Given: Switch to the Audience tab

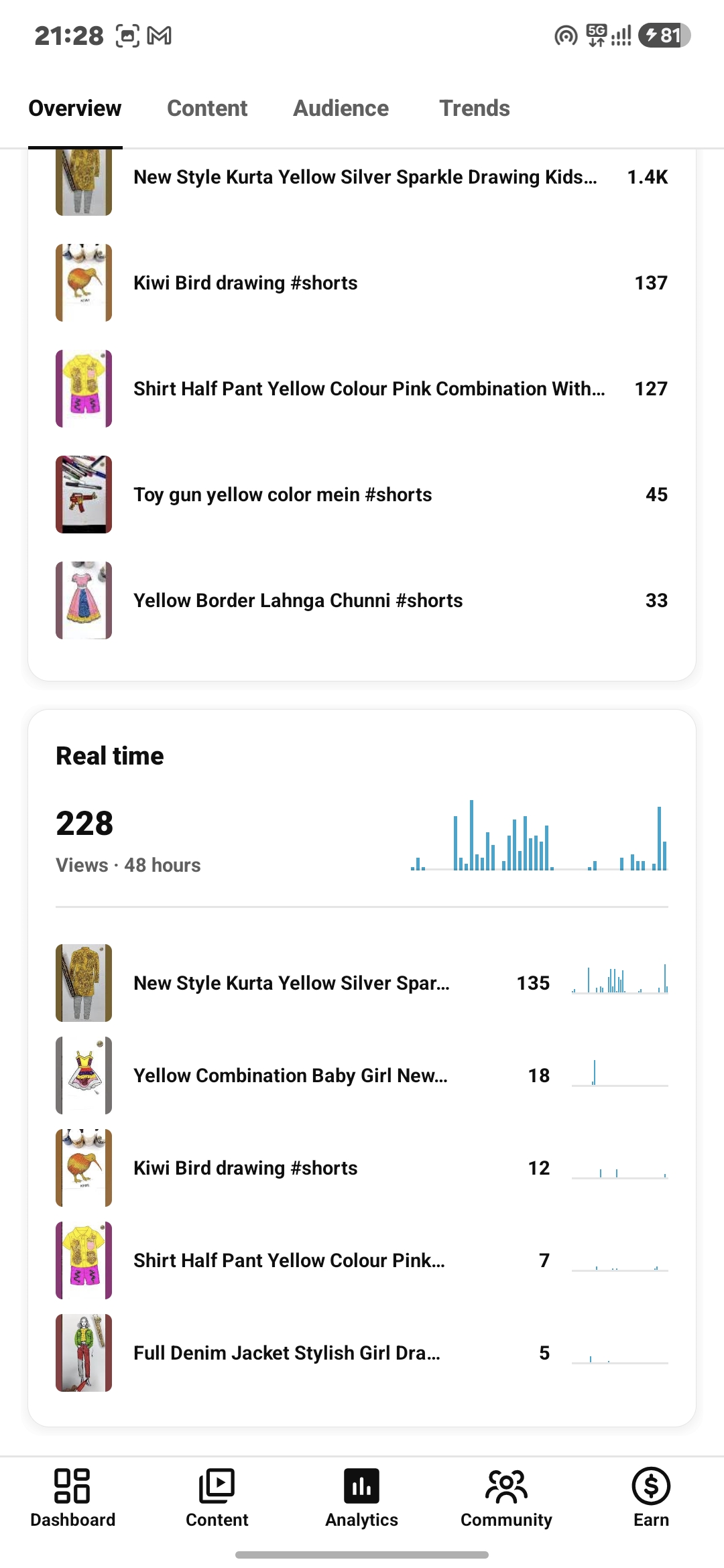Looking at the screenshot, I should tap(341, 109).
